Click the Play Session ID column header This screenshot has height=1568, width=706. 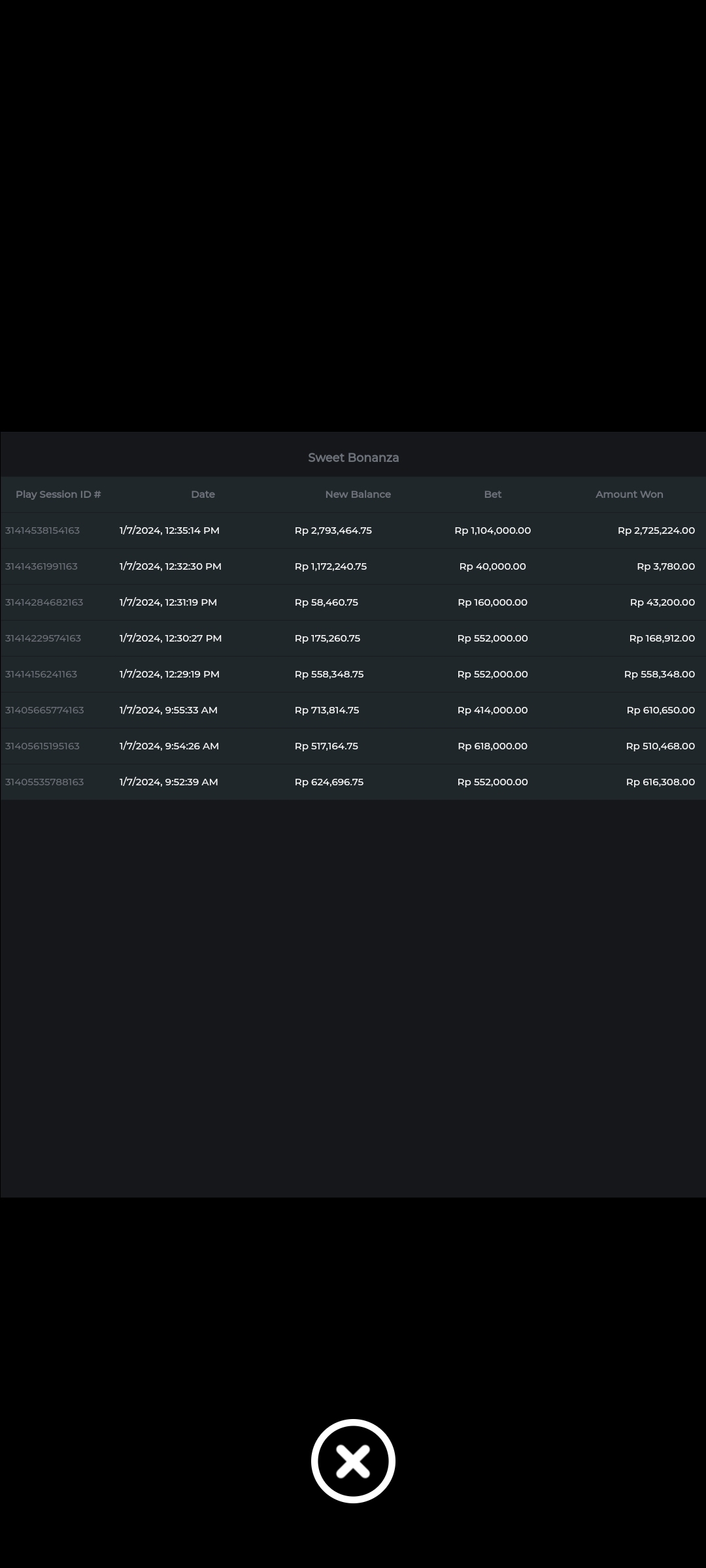[58, 495]
